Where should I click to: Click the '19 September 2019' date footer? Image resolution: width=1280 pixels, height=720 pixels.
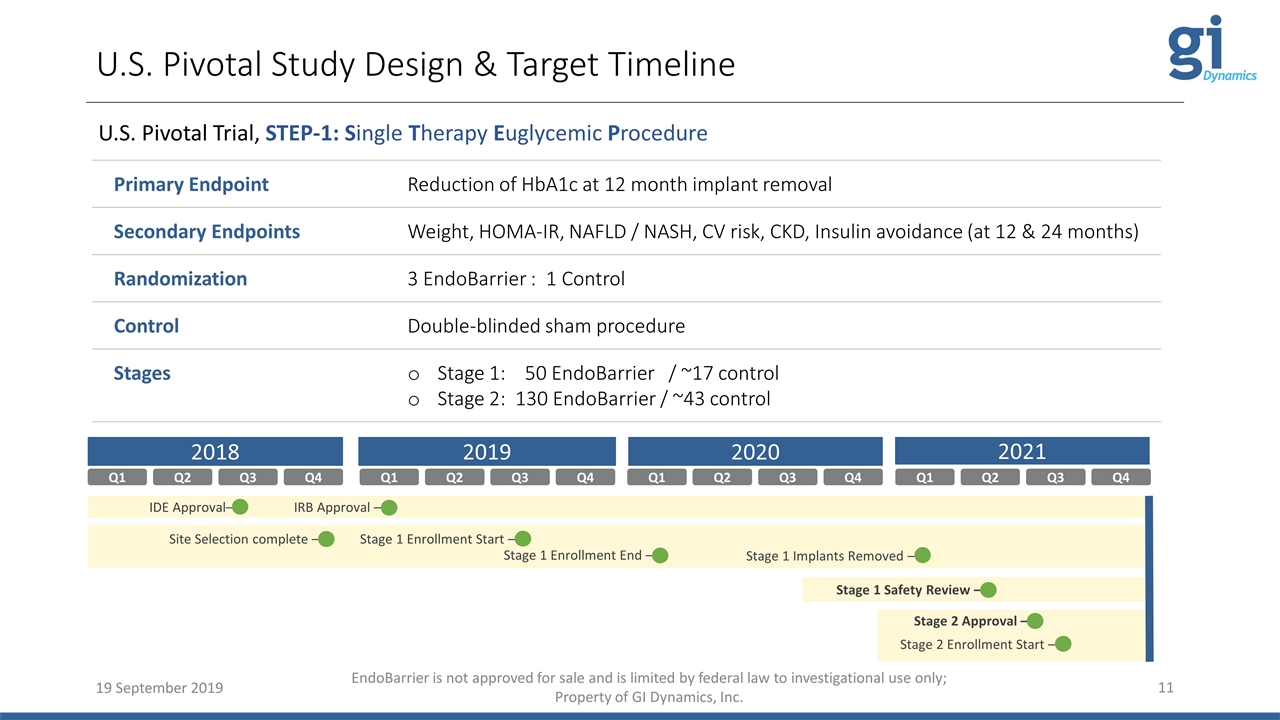[x=161, y=688]
